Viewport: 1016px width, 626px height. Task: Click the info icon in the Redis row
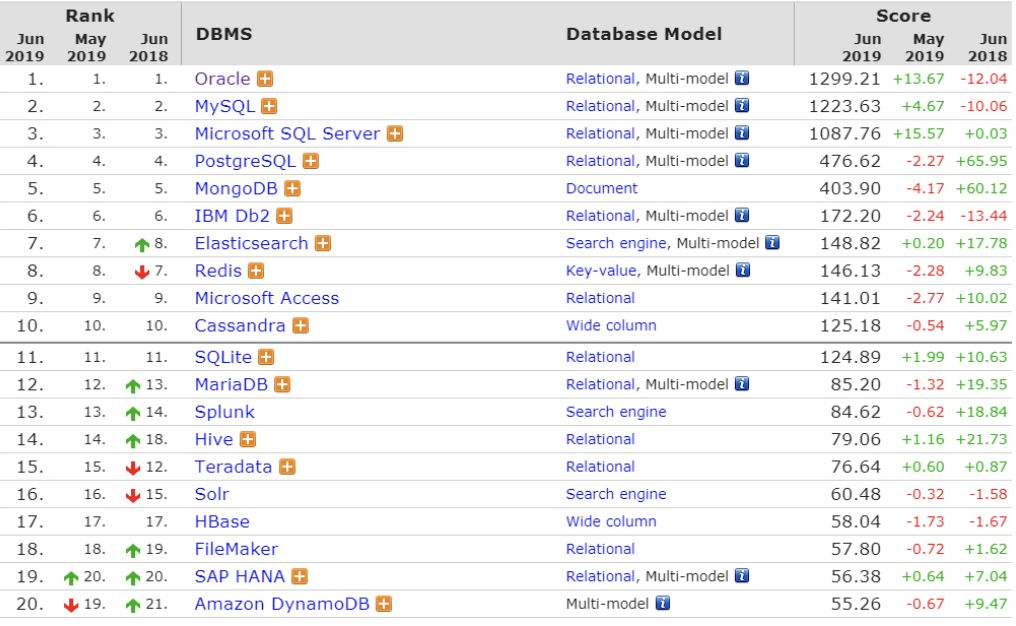pyautogui.click(x=743, y=270)
